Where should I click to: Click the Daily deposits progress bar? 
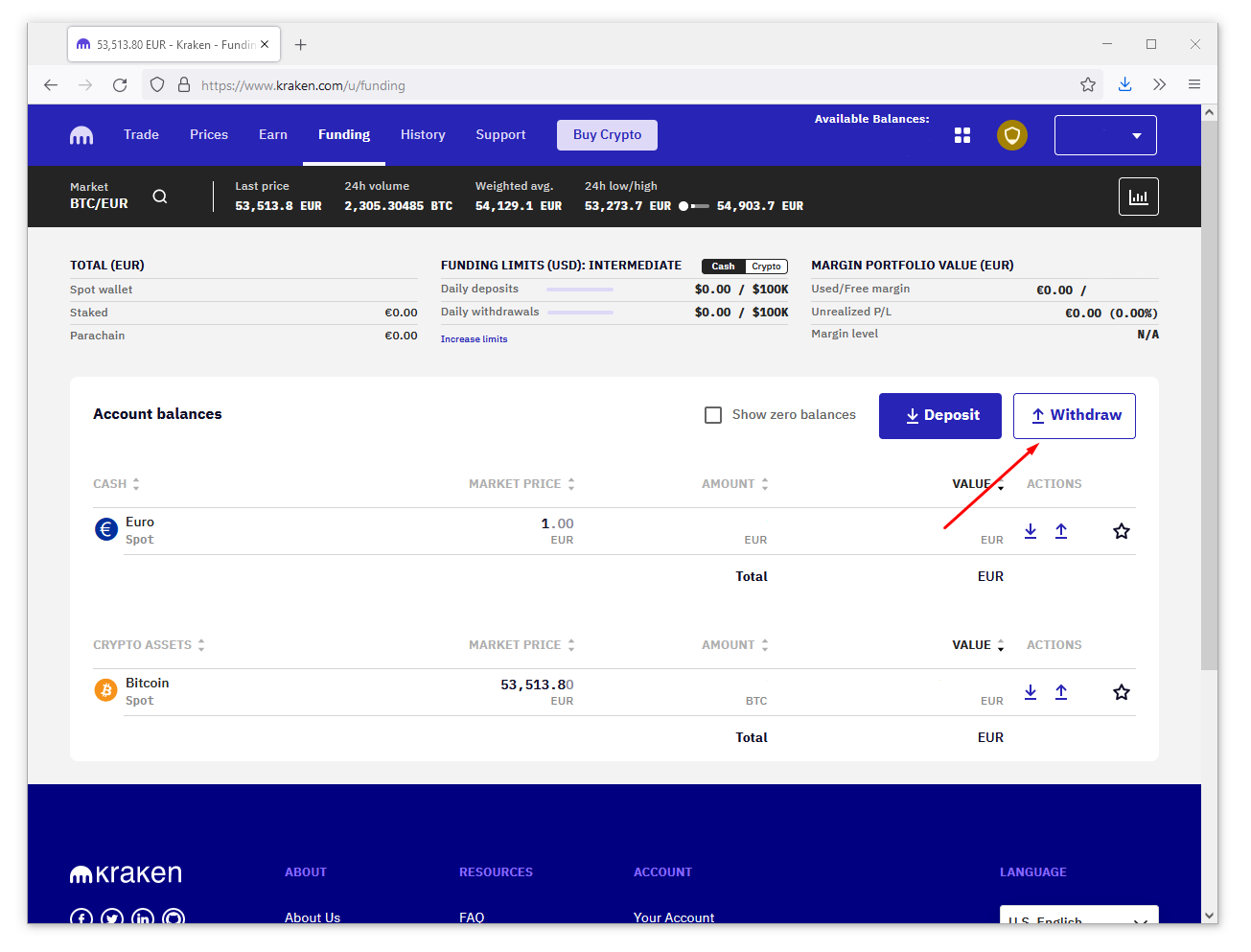(x=580, y=290)
